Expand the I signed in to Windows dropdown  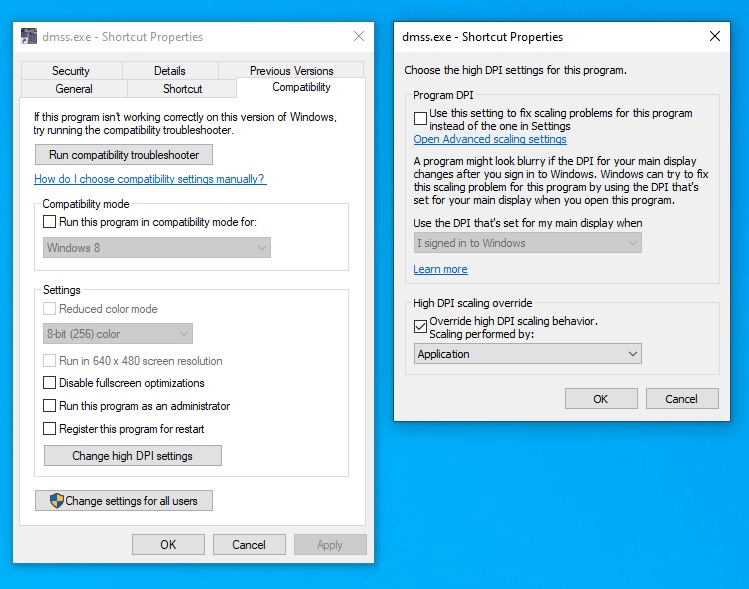click(527, 243)
